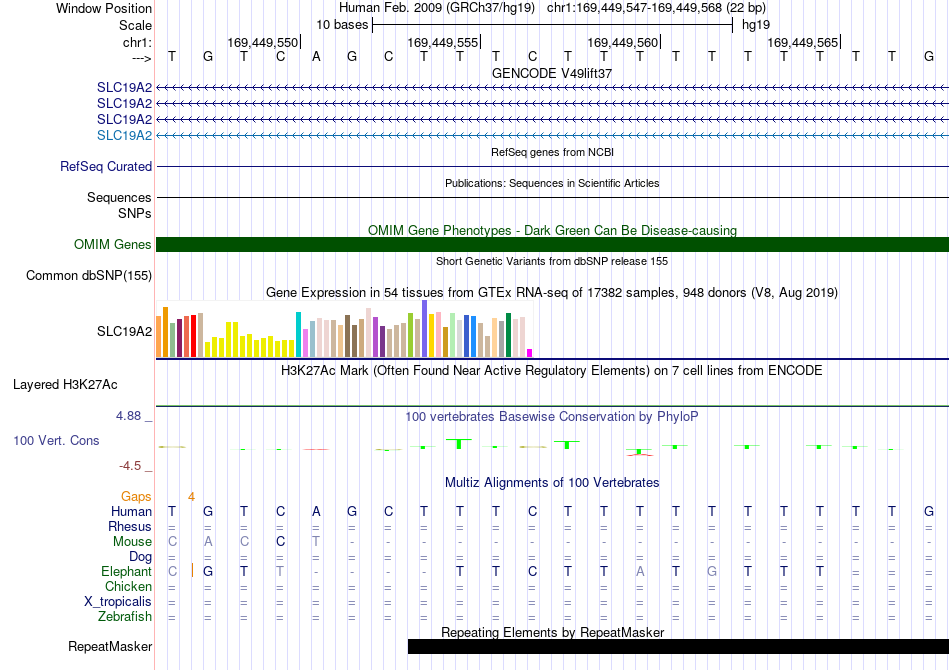Click the cyan GTEx expression bar
The image size is (950, 670).
[x=298, y=334]
